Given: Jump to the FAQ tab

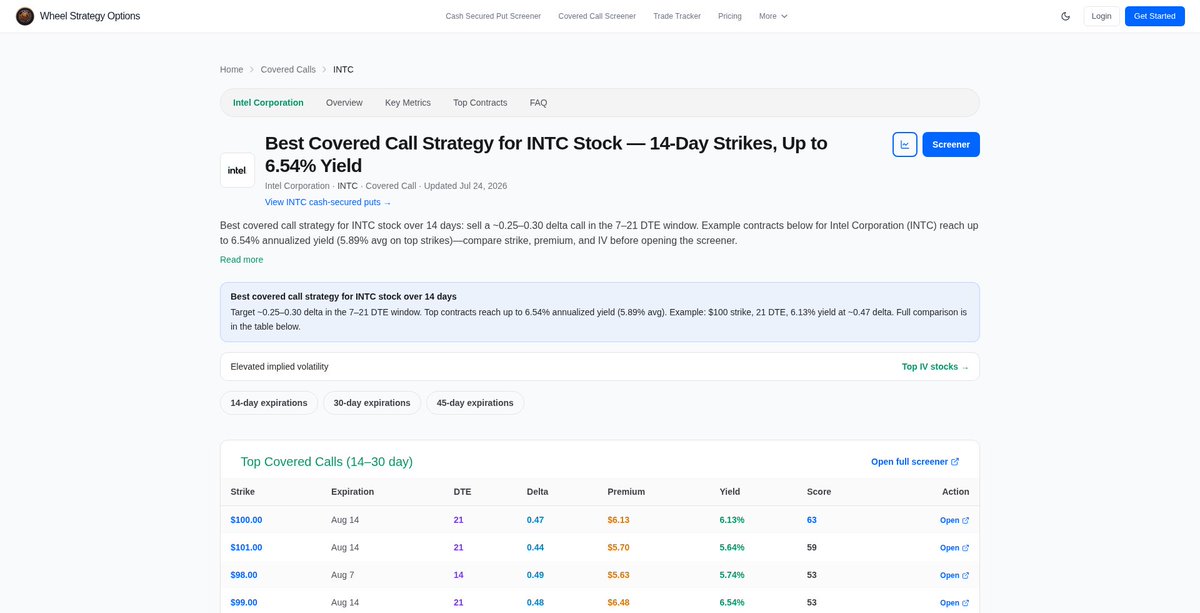Looking at the screenshot, I should pyautogui.click(x=538, y=103).
